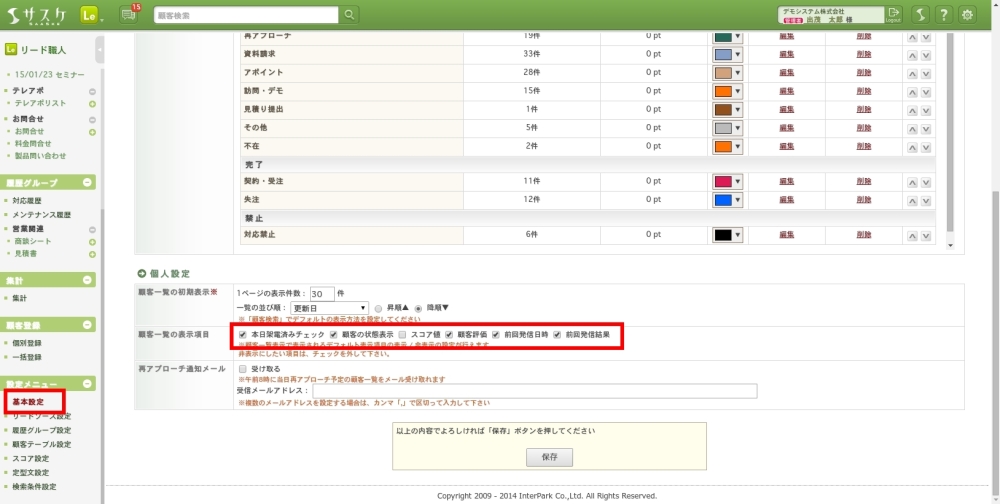Click the search magnifier button
Screen dimensions: 1000x504
coord(349,15)
